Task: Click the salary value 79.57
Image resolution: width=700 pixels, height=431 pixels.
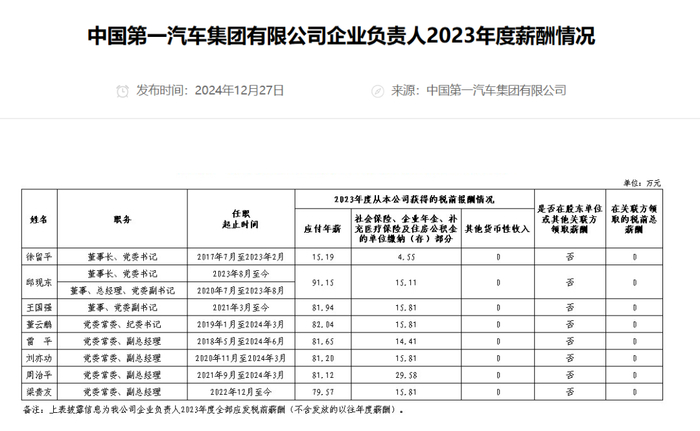Action: 323,393
